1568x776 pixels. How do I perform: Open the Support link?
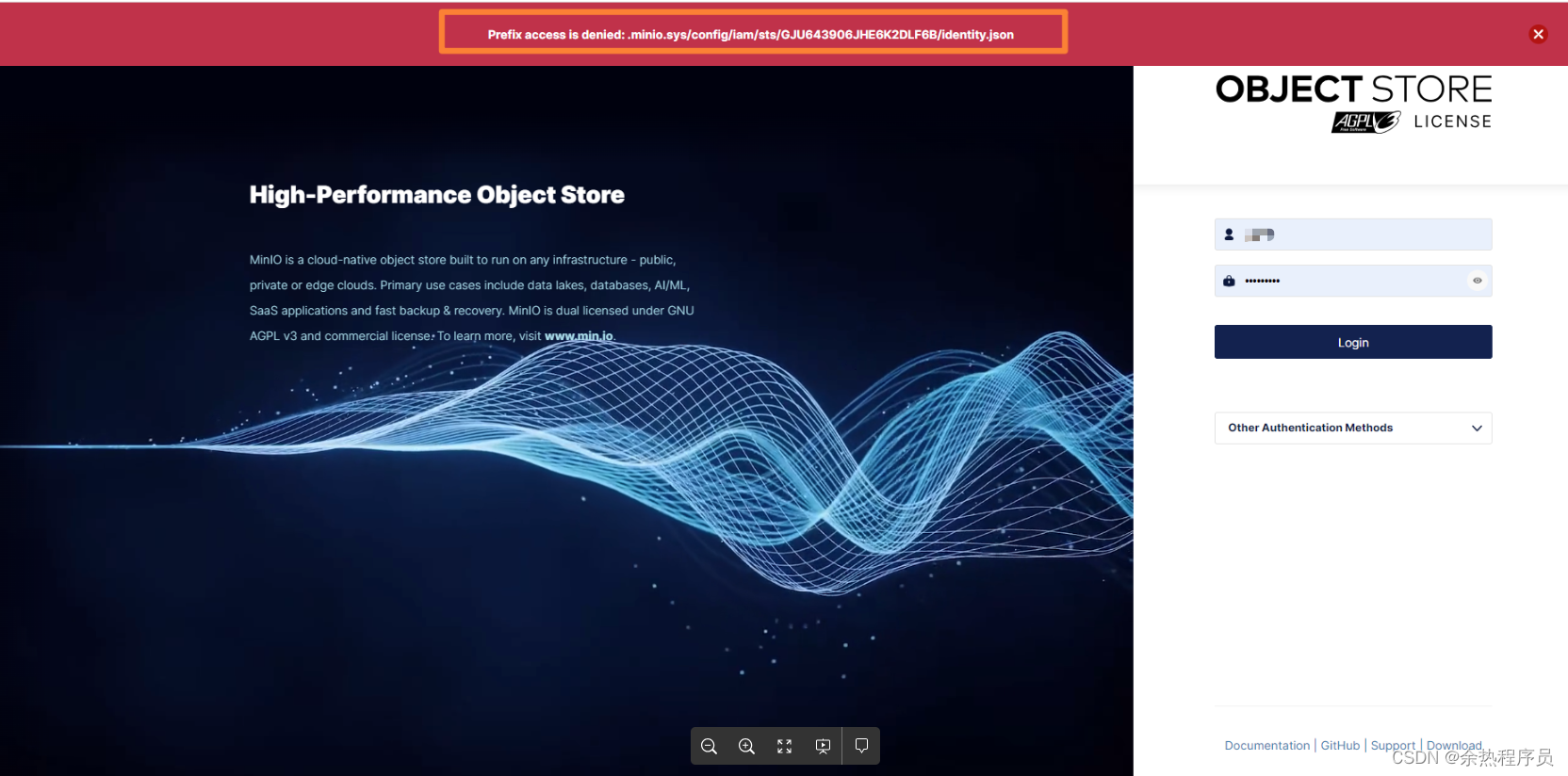click(x=1393, y=745)
